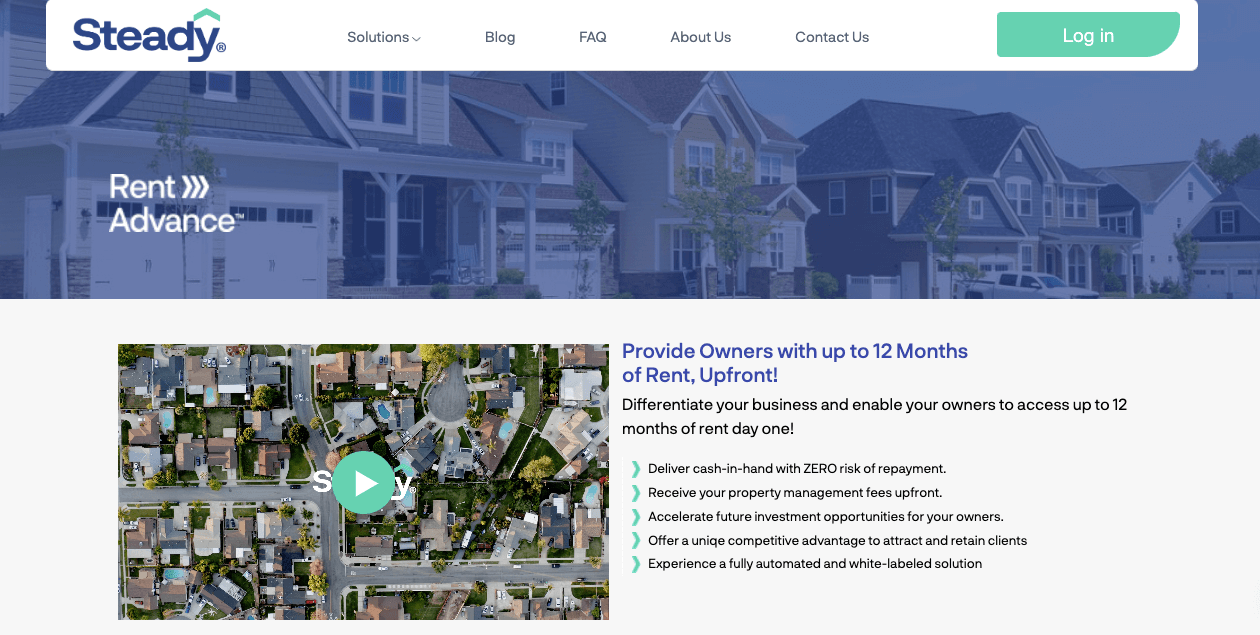Click the small arrow next to Solutions
Image resolution: width=1260 pixels, height=635 pixels.
417,39
